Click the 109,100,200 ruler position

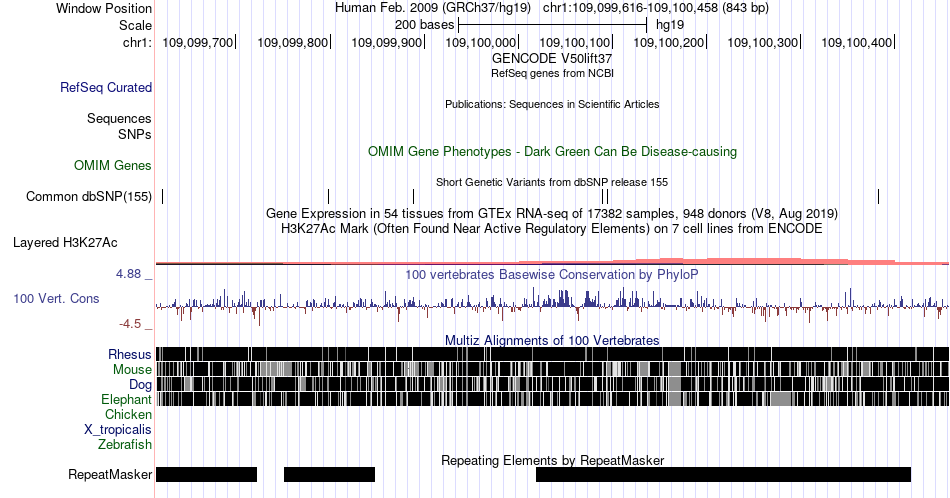click(669, 42)
